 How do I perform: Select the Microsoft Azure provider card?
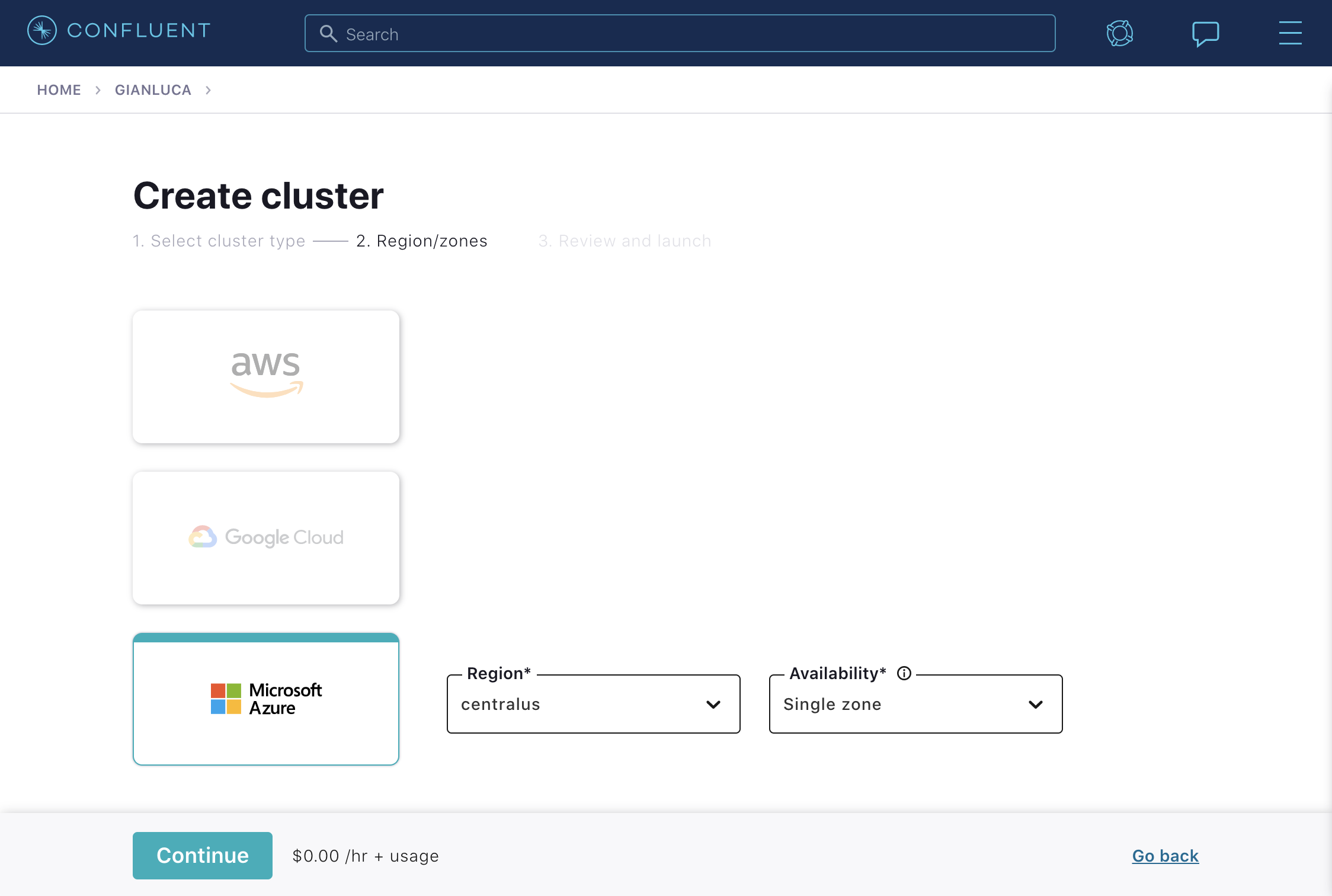click(266, 699)
